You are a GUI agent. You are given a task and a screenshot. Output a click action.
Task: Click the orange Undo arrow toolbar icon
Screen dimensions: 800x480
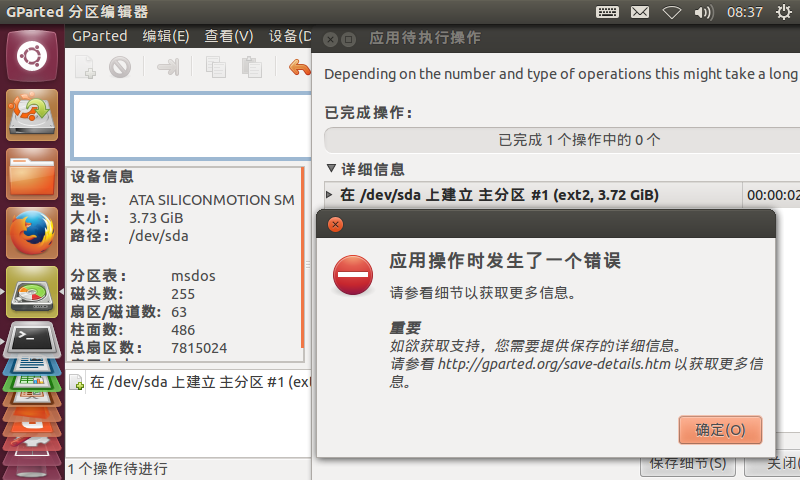[x=299, y=67]
